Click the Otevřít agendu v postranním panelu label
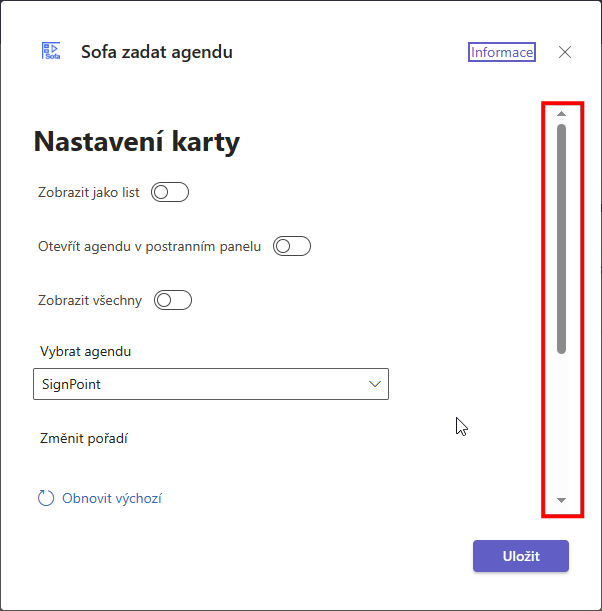Image resolution: width=602 pixels, height=611 pixels. 150,247
